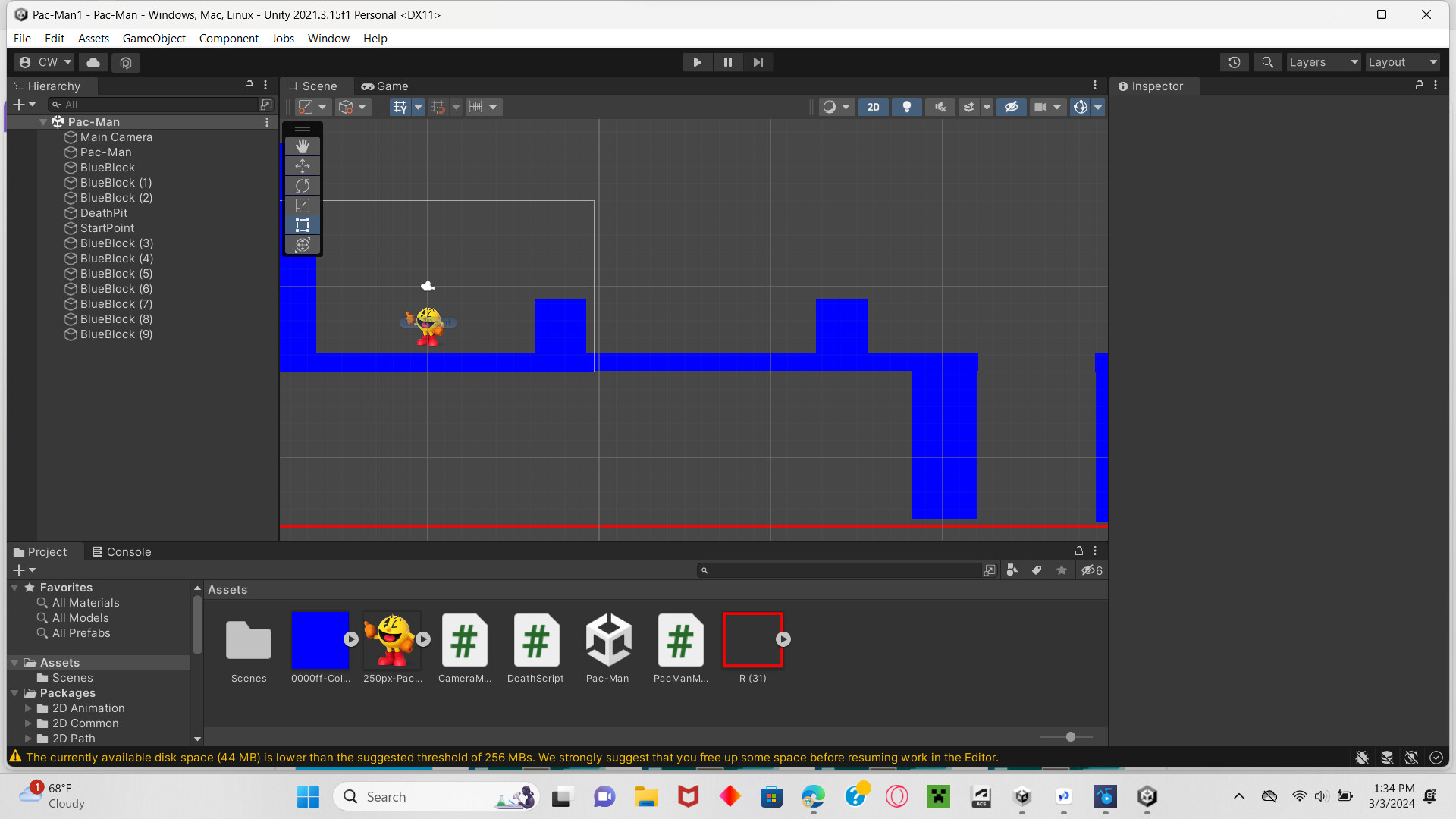Toggle hidden packages visibility count
Viewport: 1456px width, 819px height.
[1091, 570]
